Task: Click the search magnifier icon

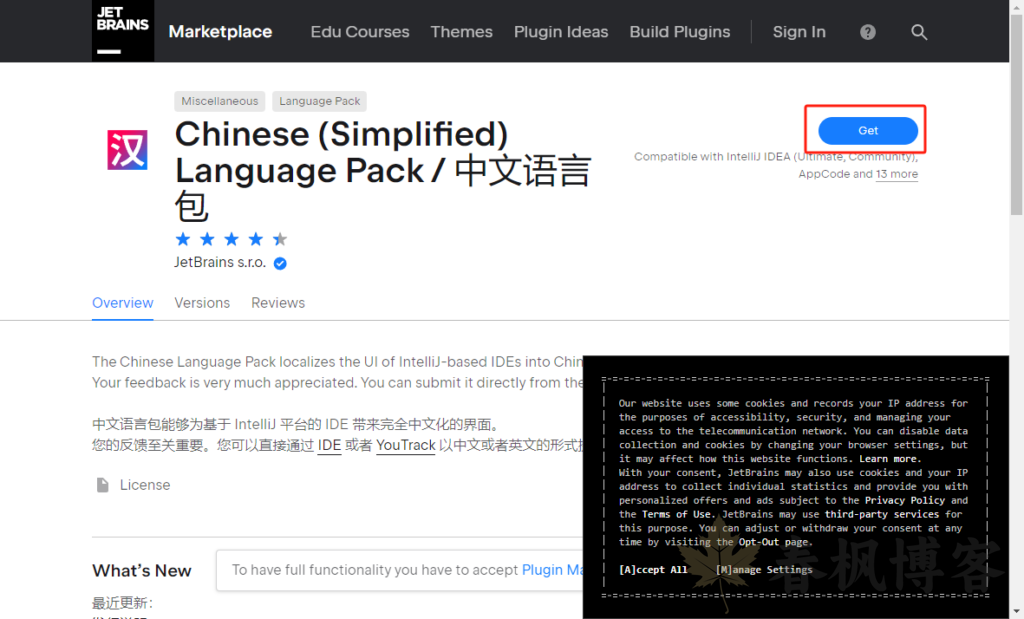Action: pyautogui.click(x=919, y=32)
